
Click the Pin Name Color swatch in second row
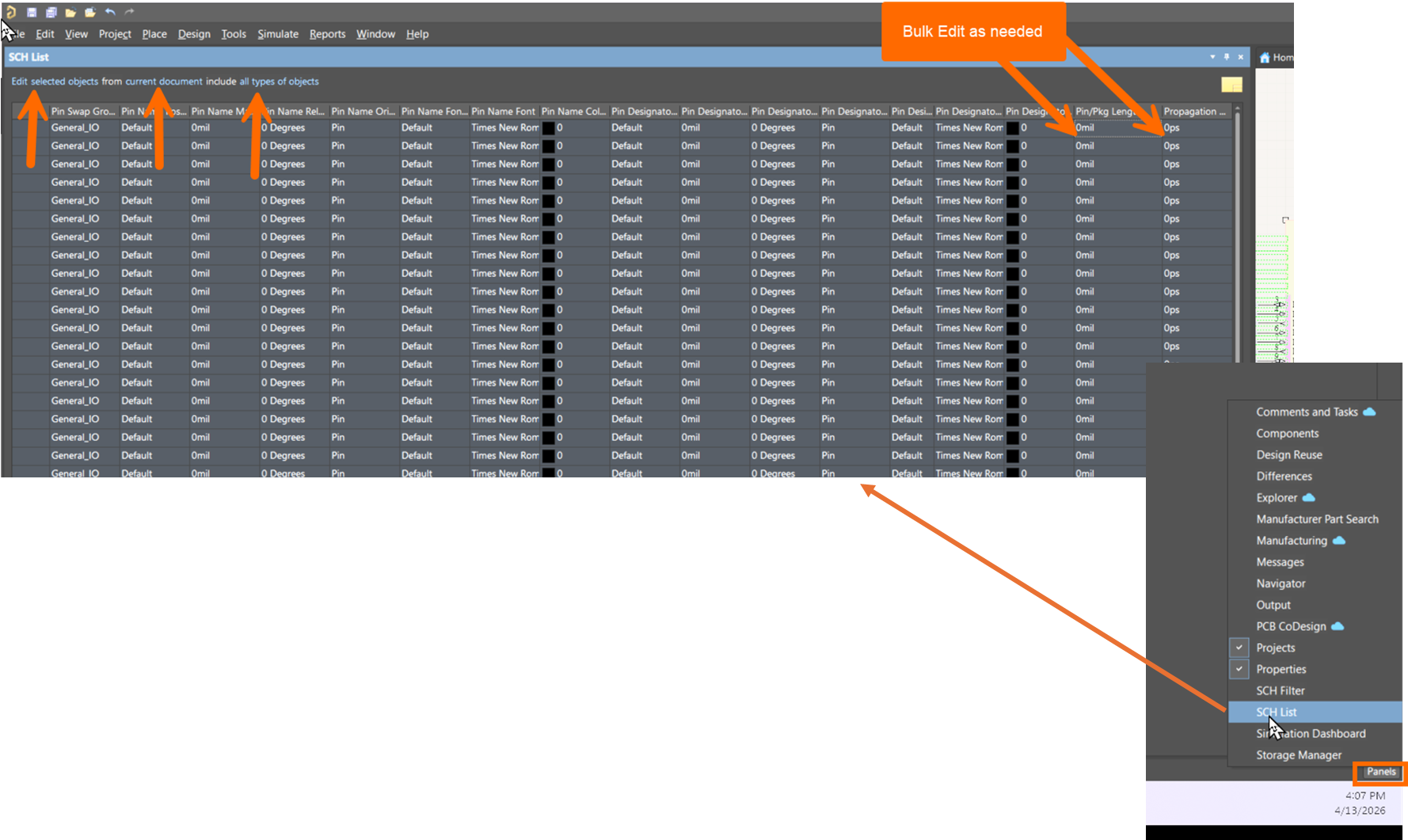coord(548,146)
